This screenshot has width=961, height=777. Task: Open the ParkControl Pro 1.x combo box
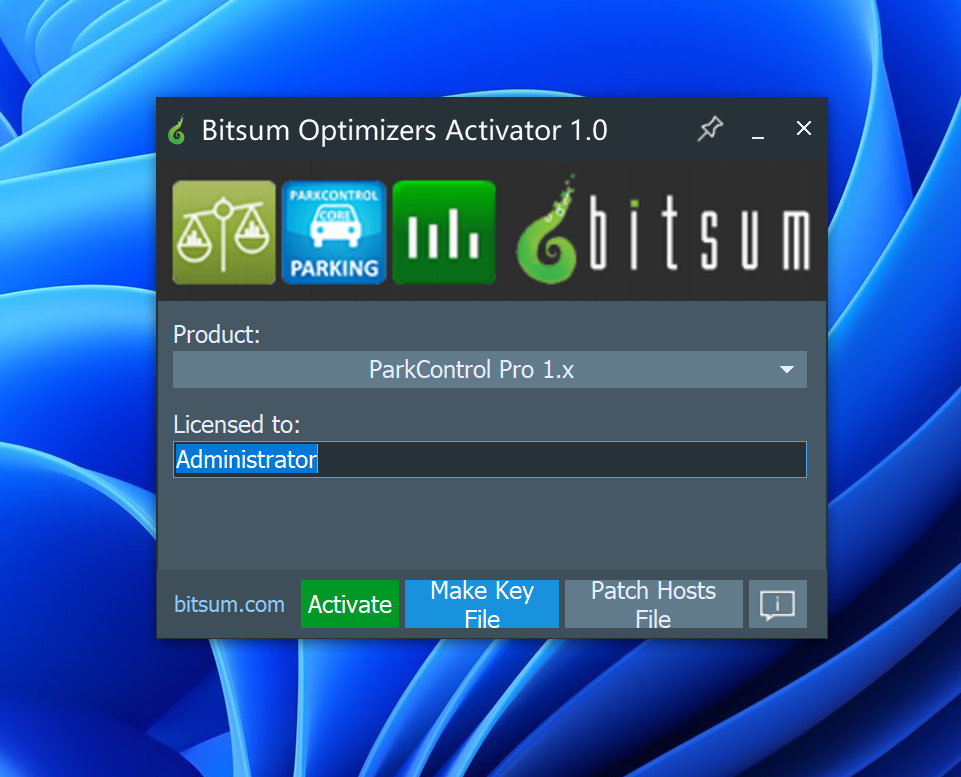click(472, 370)
